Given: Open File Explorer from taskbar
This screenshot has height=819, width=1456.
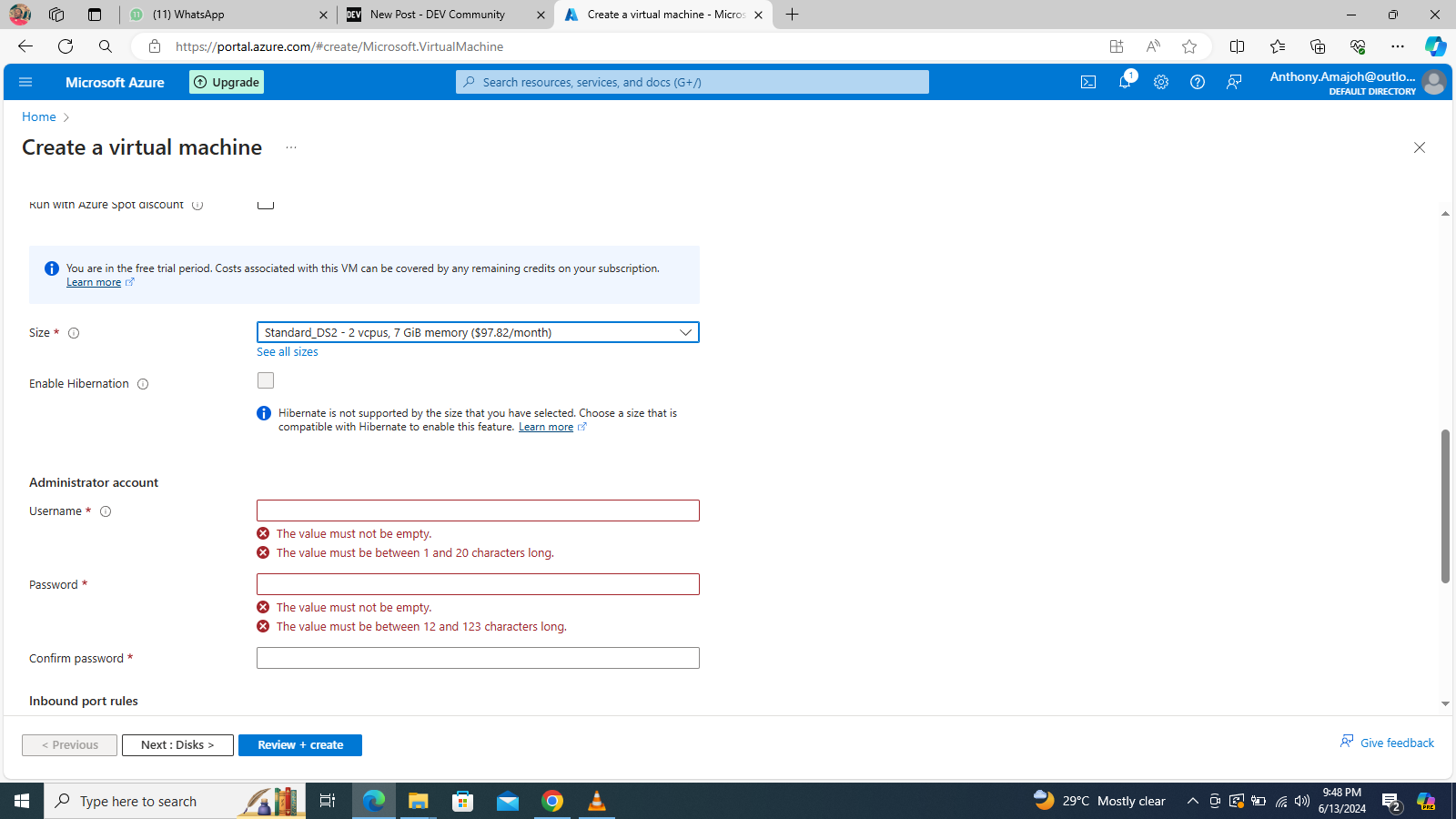Looking at the screenshot, I should pyautogui.click(x=418, y=801).
